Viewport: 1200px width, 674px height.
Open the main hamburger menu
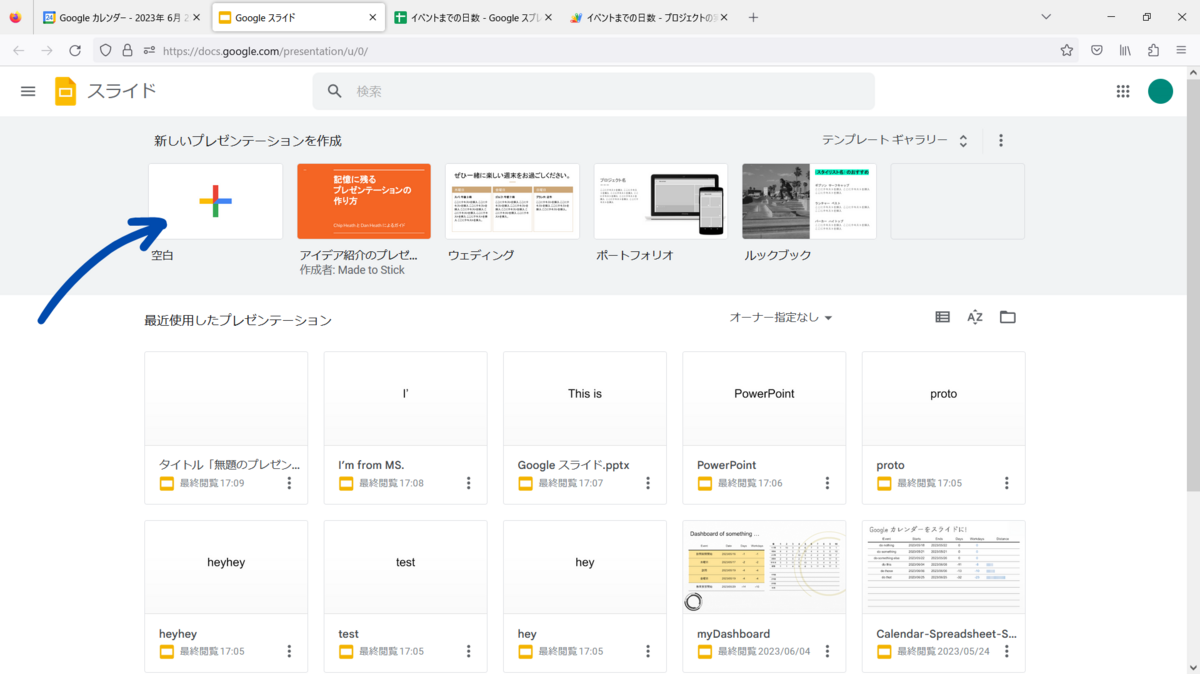(28, 91)
